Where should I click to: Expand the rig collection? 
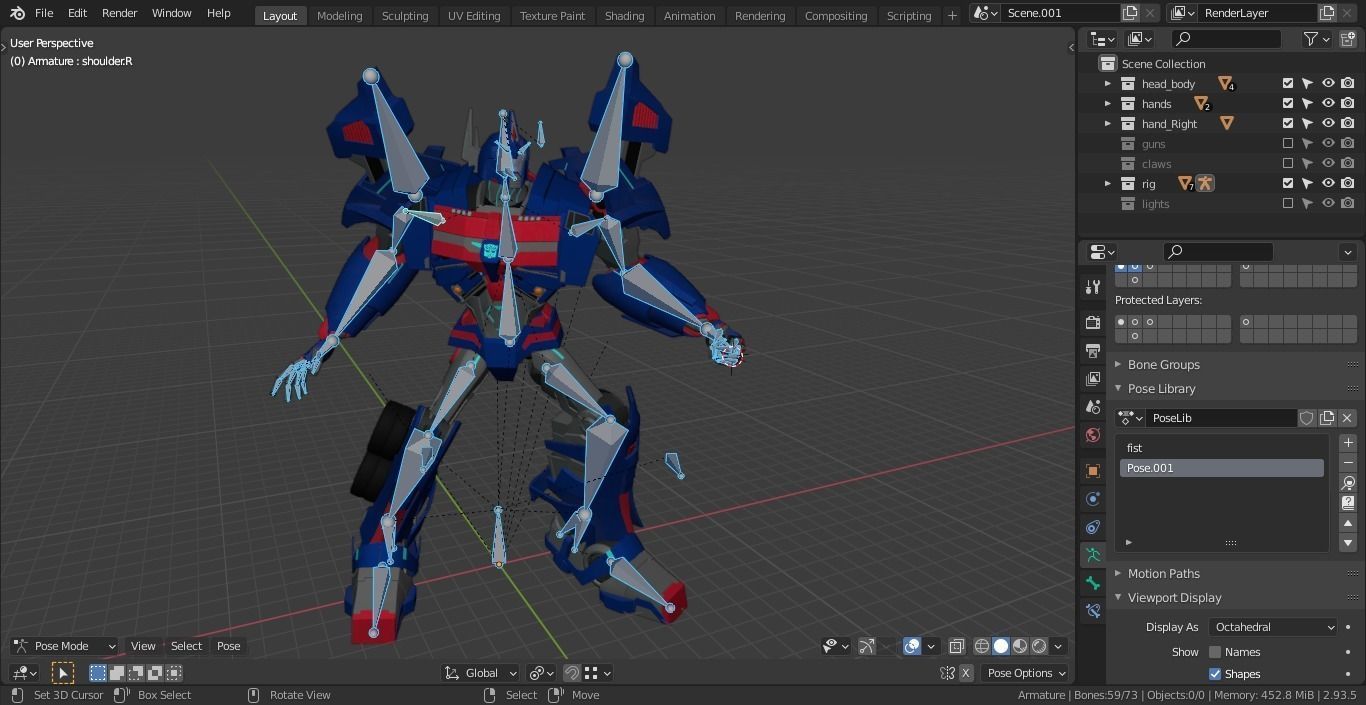click(1108, 184)
